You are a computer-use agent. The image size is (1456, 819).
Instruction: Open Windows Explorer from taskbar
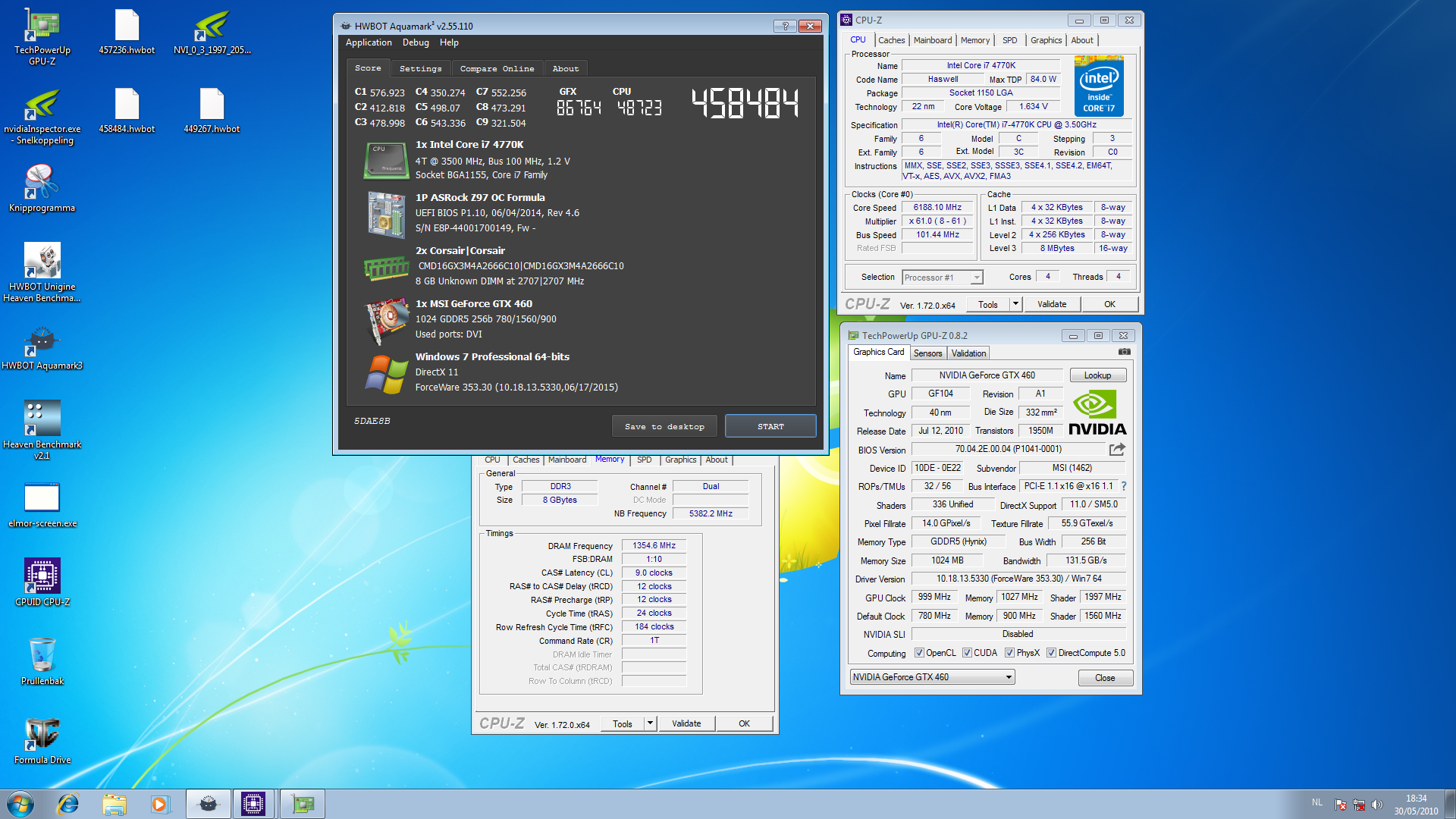(115, 804)
